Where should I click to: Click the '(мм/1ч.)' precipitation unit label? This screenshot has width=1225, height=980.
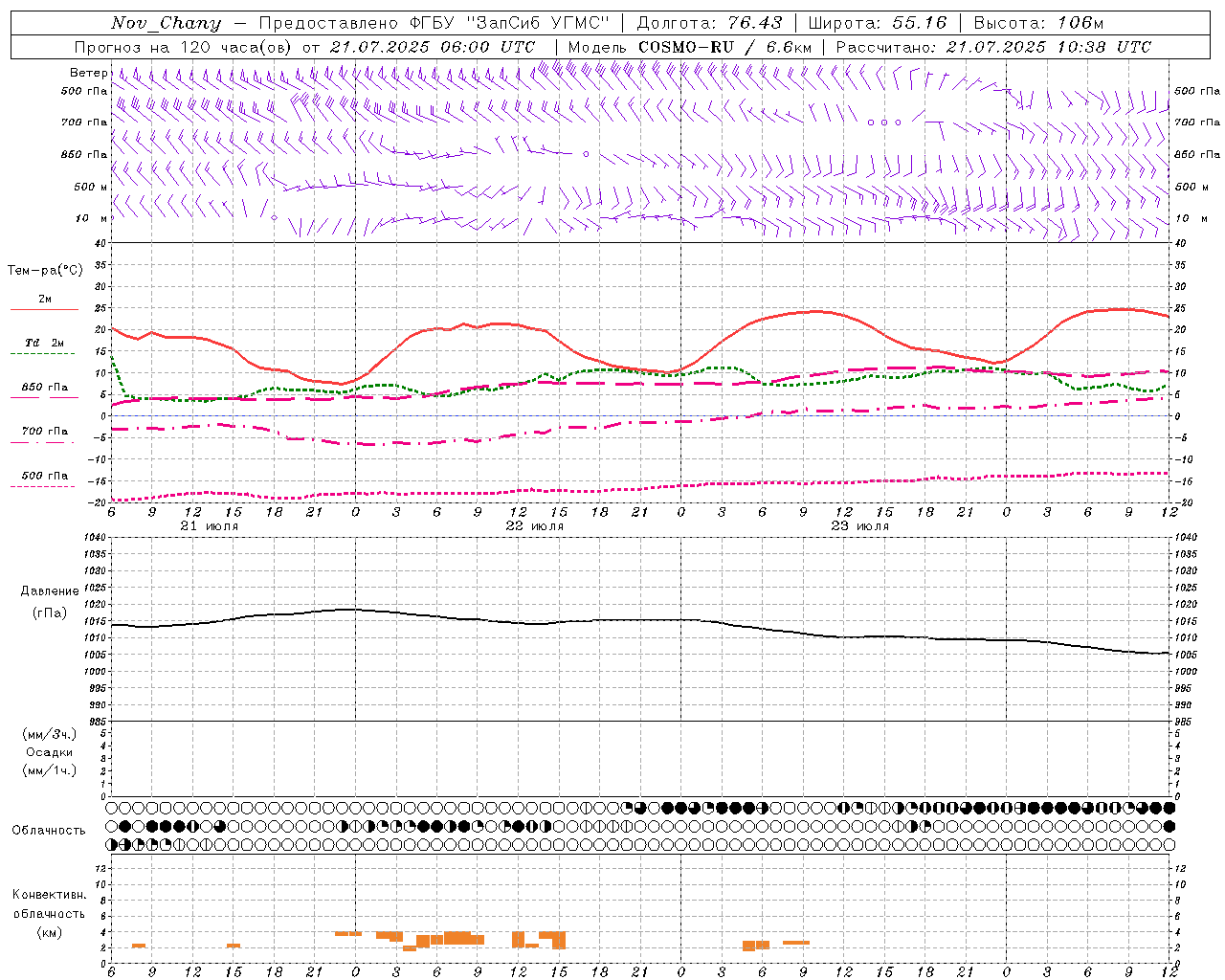click(50, 770)
